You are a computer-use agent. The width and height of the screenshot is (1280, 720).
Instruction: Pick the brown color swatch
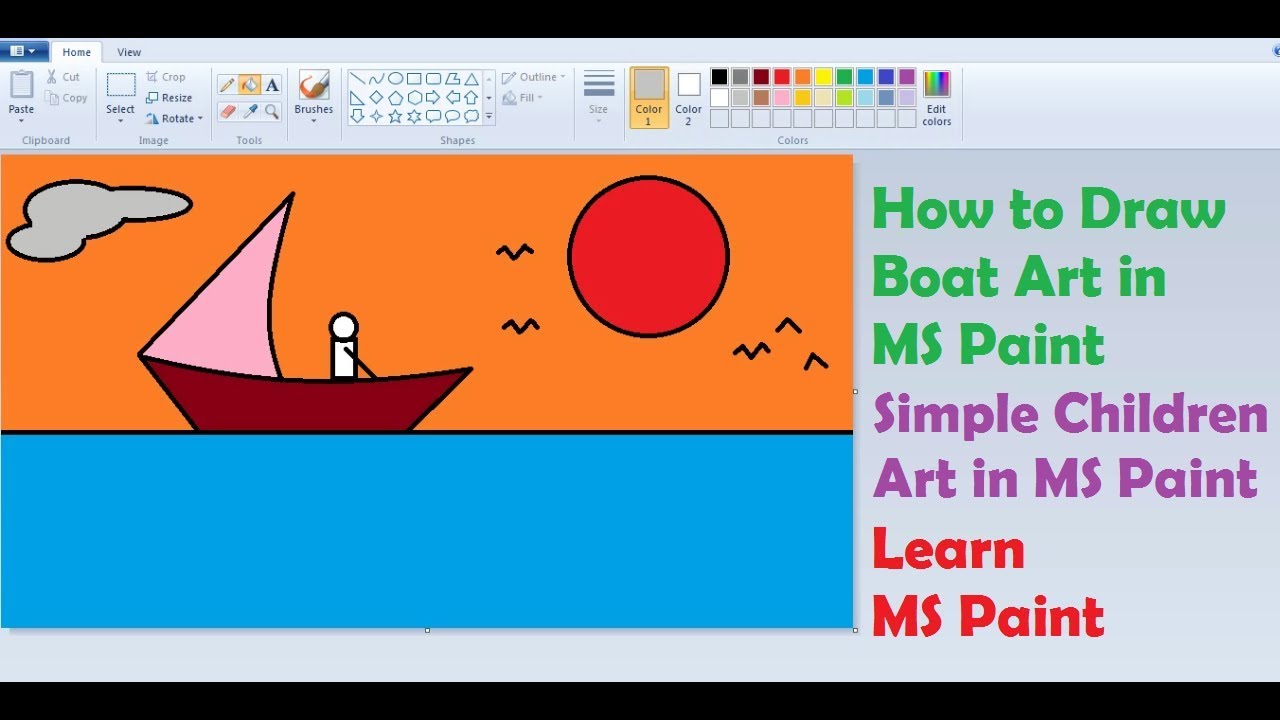click(761, 98)
